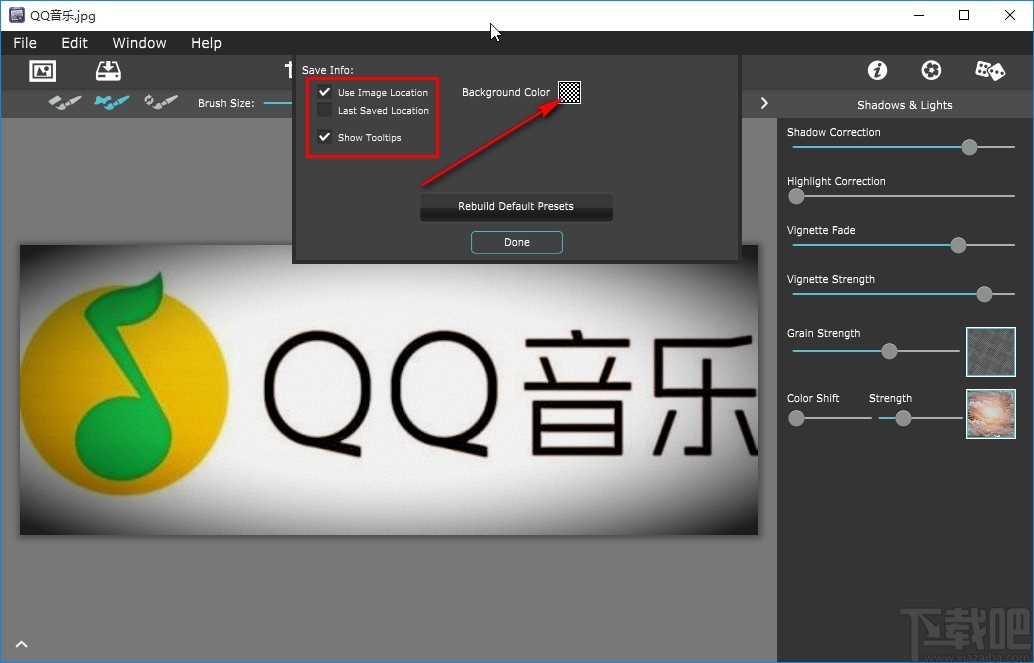Image resolution: width=1034 pixels, height=663 pixels.
Task: Open the Edit menu
Action: tap(75, 43)
